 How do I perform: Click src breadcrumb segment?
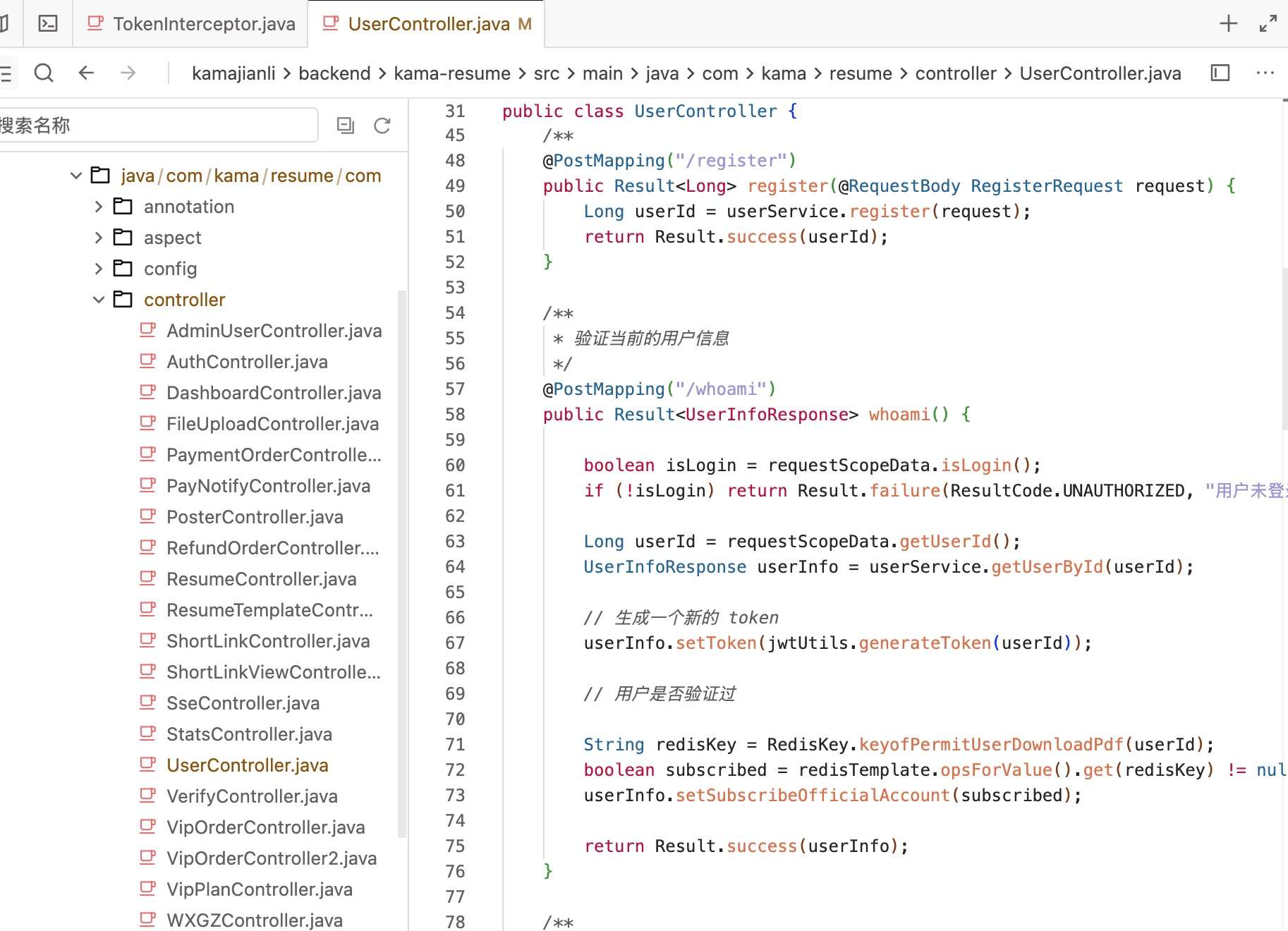pyautogui.click(x=547, y=73)
